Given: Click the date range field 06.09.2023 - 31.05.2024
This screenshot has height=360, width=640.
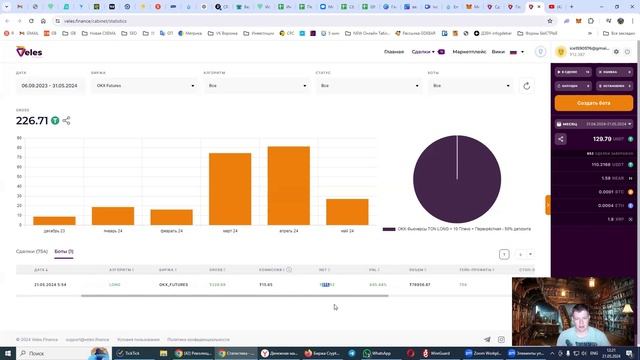Looking at the screenshot, I should click(50, 86).
